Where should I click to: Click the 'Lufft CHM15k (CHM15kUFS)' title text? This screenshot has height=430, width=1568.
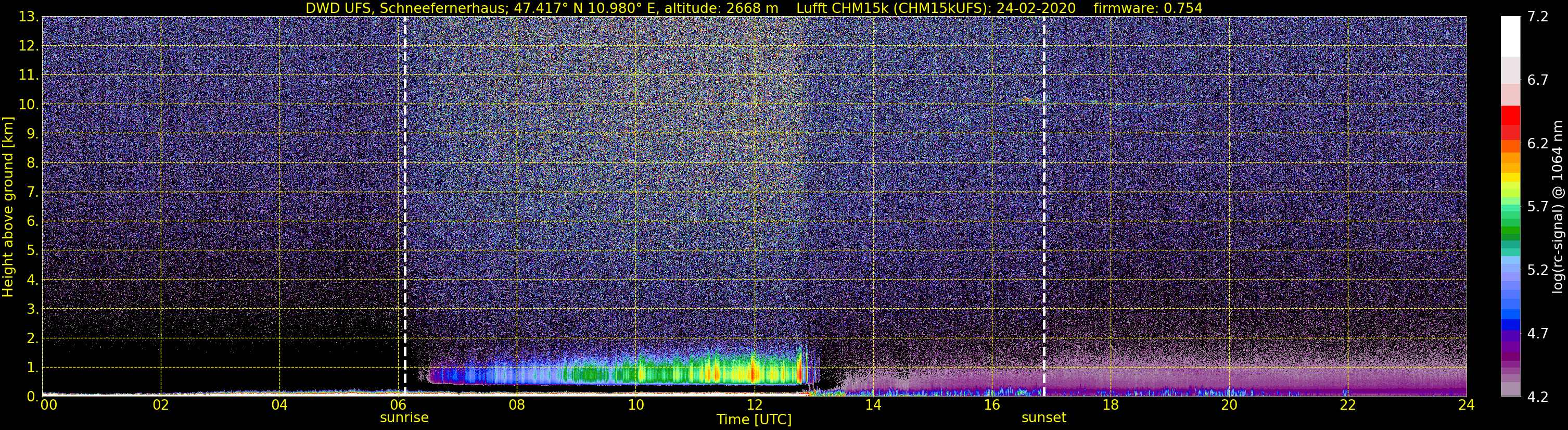point(894,8)
